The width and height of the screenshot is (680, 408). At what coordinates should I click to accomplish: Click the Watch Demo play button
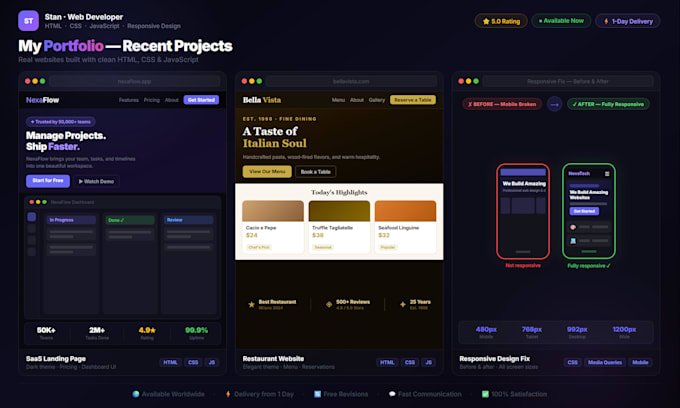pyautogui.click(x=96, y=181)
